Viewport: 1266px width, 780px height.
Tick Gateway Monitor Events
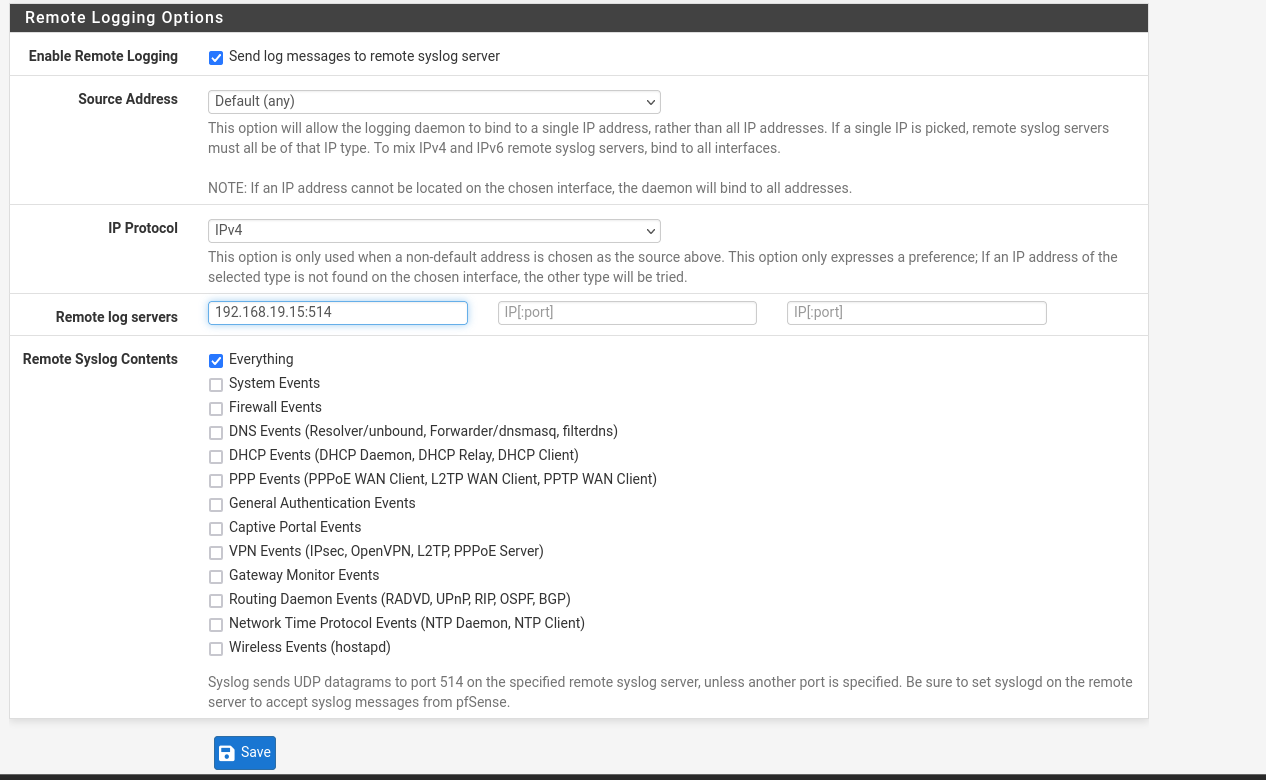click(x=216, y=577)
